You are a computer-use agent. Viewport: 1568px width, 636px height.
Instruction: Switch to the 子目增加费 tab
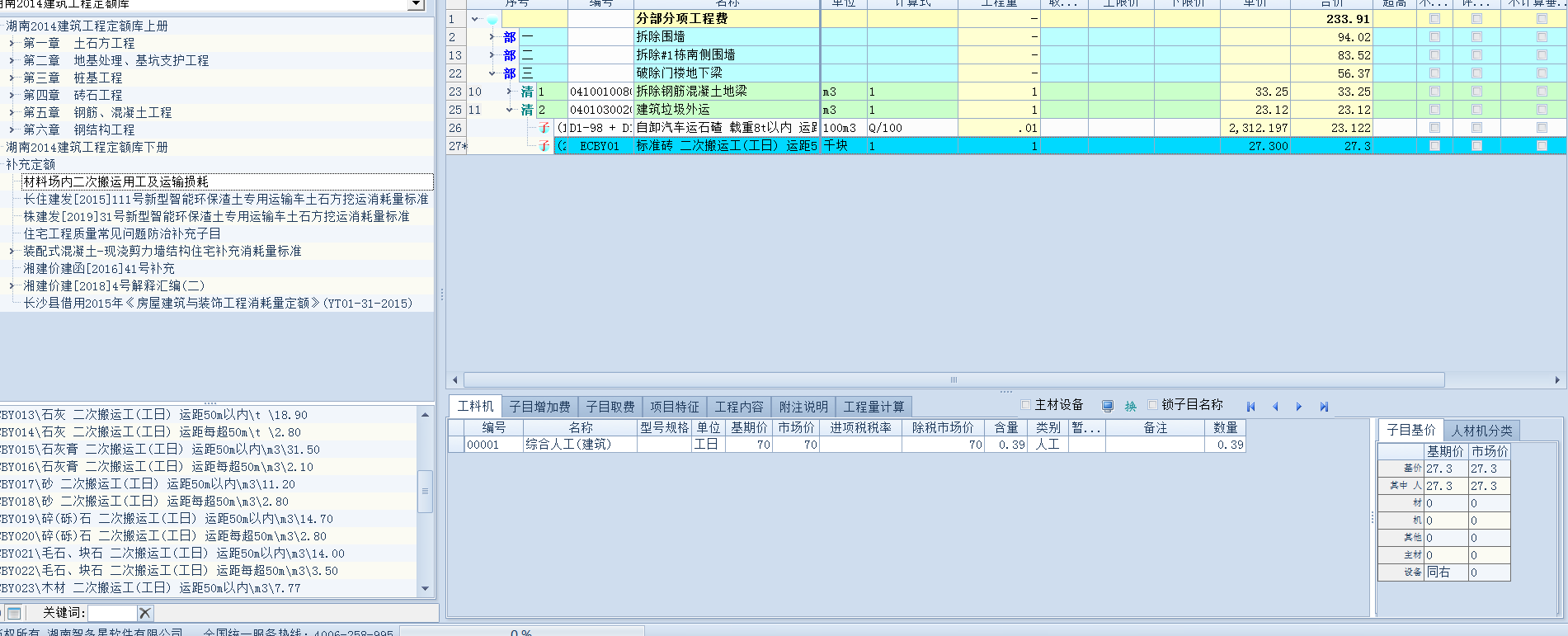pyautogui.click(x=539, y=407)
